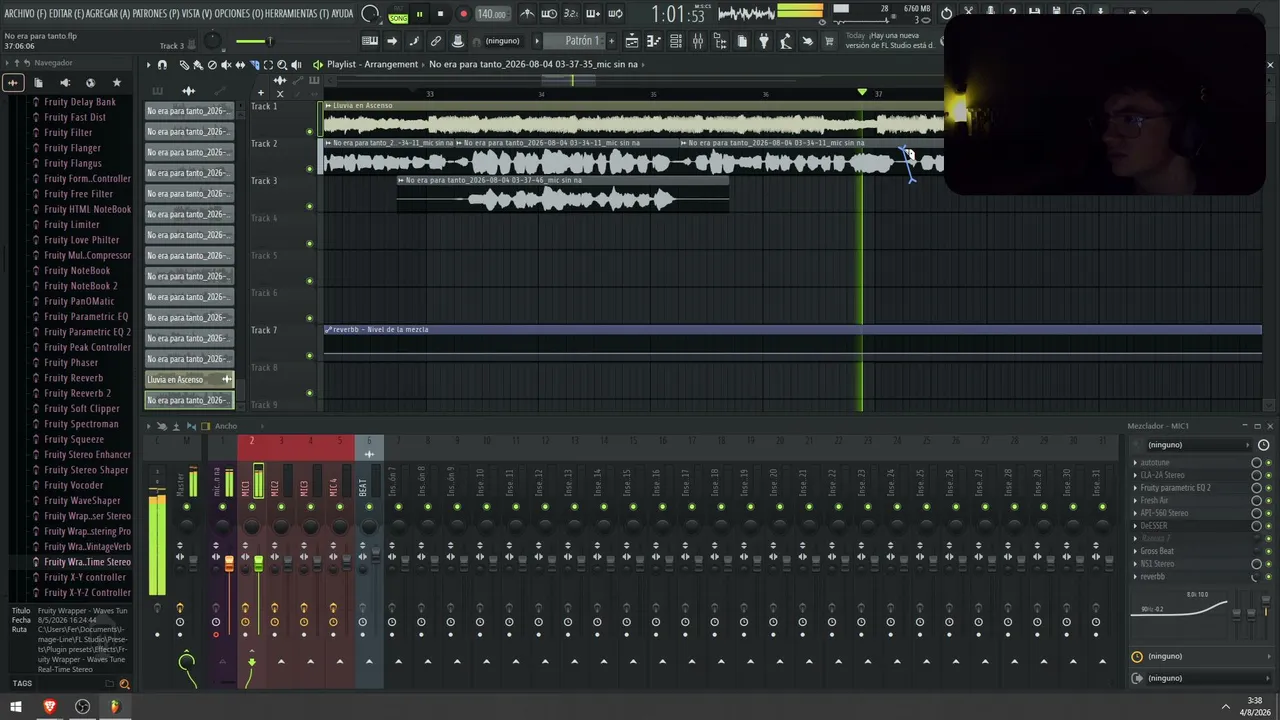
Task: Open the autotune slot arrow menu
Action: [1135, 463]
